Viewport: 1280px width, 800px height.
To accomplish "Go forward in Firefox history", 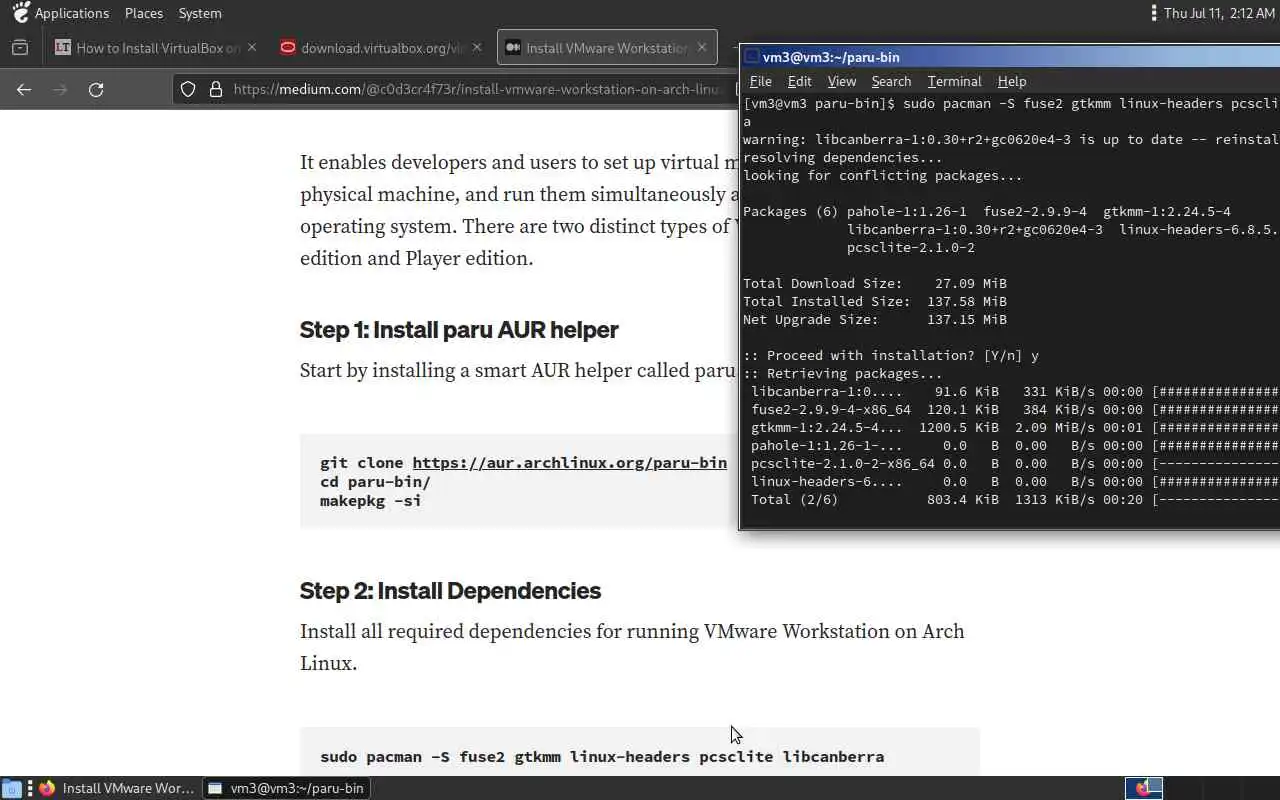I will (x=60, y=89).
